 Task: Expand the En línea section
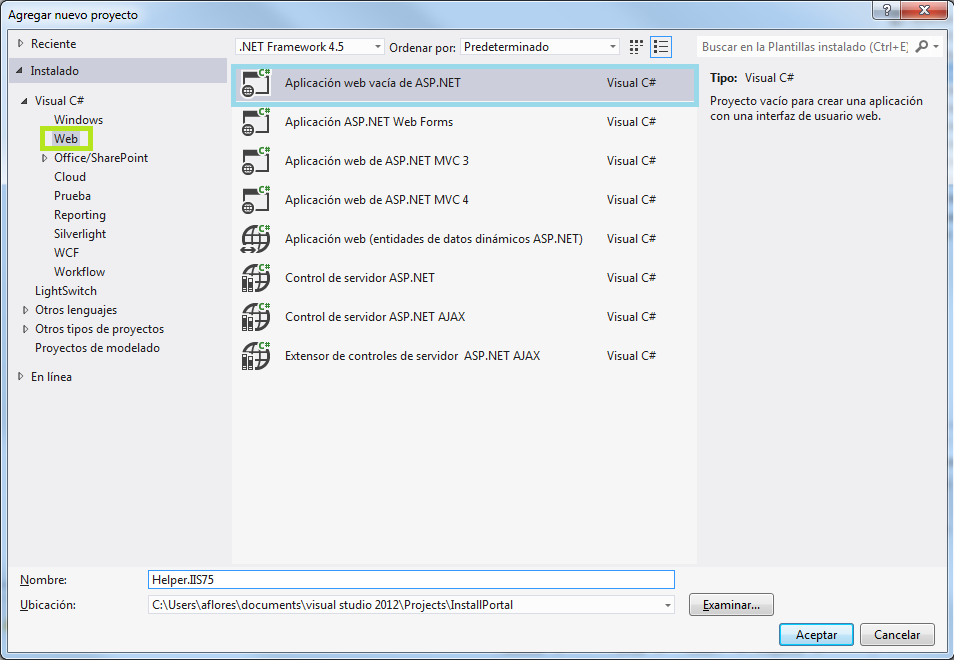tap(21, 377)
